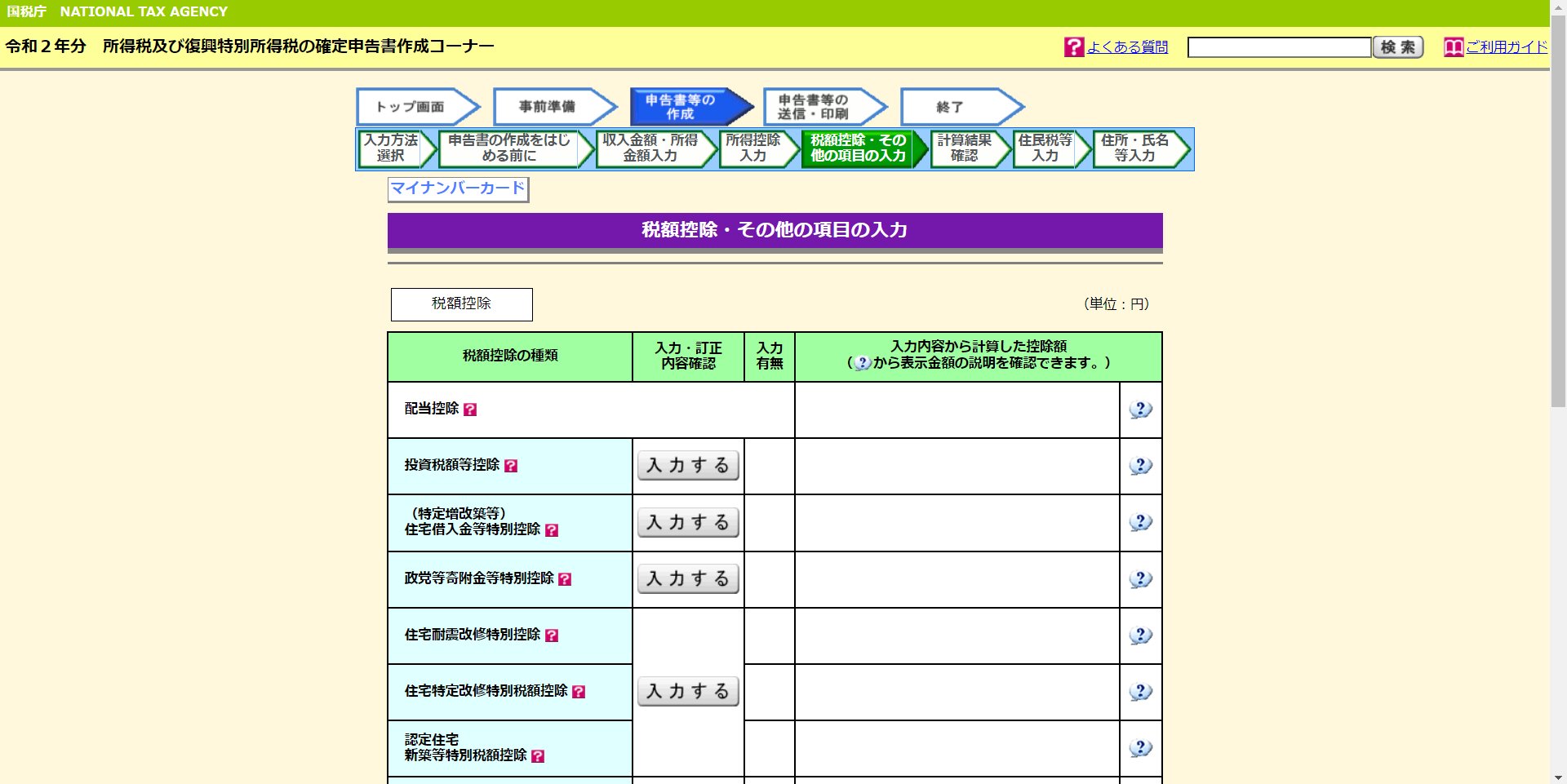Open the amount explanation bubble for 住宅特定改修特別税額控除

[1140, 692]
